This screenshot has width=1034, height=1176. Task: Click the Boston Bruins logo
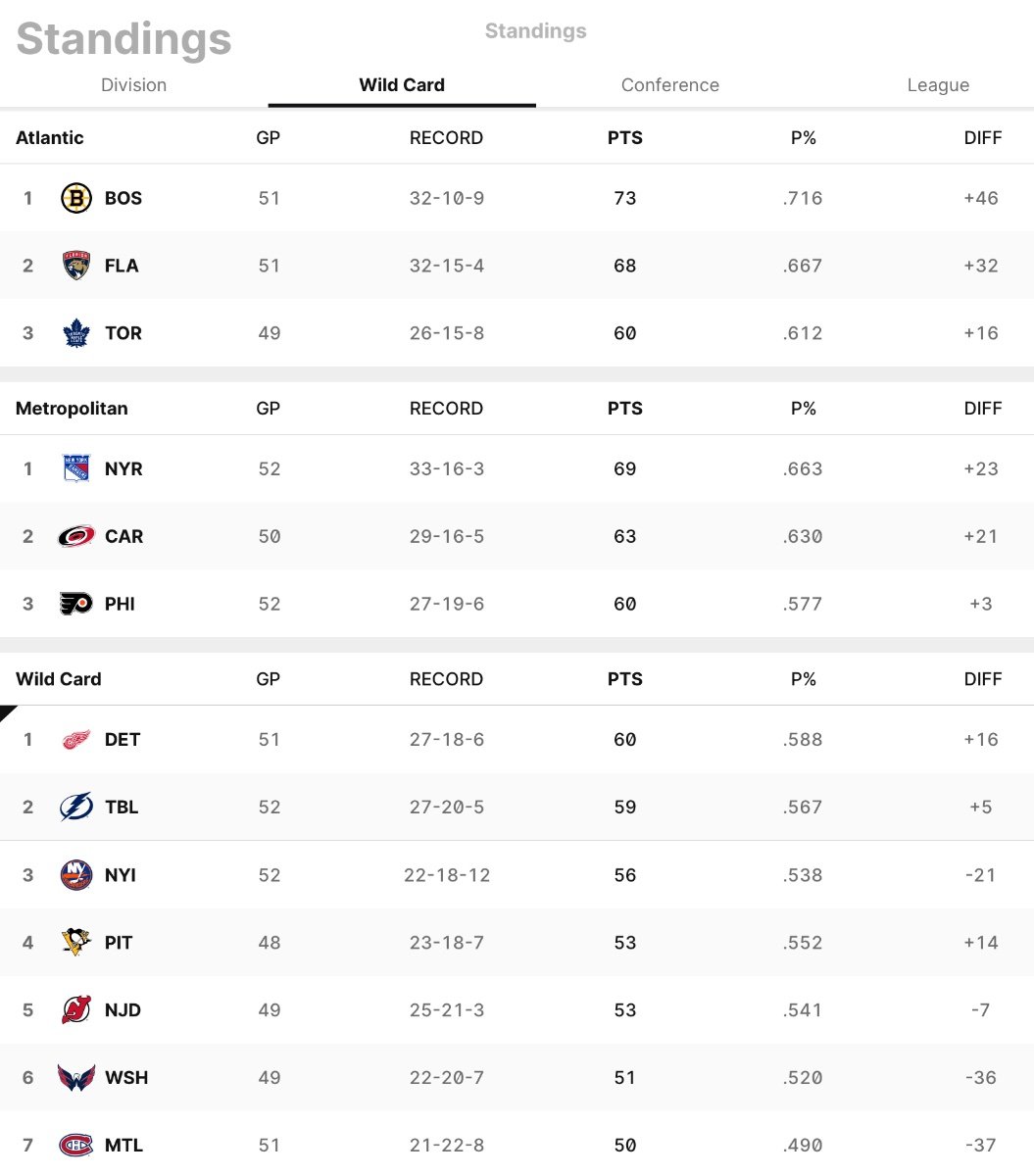pyautogui.click(x=76, y=198)
